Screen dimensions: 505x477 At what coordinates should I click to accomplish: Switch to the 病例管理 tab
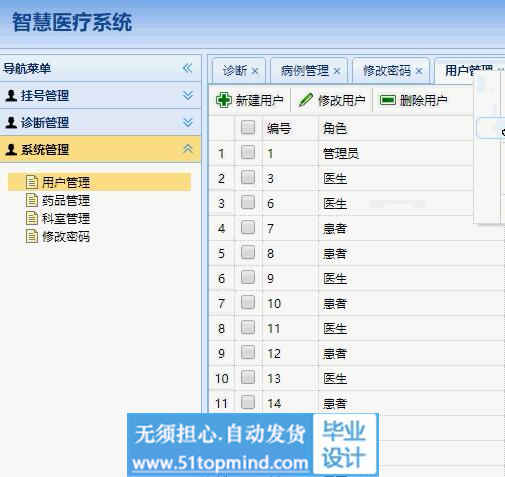[x=304, y=71]
